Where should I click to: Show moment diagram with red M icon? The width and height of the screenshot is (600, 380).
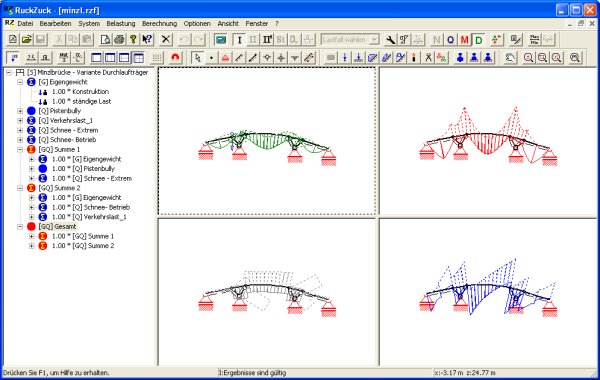pos(465,39)
